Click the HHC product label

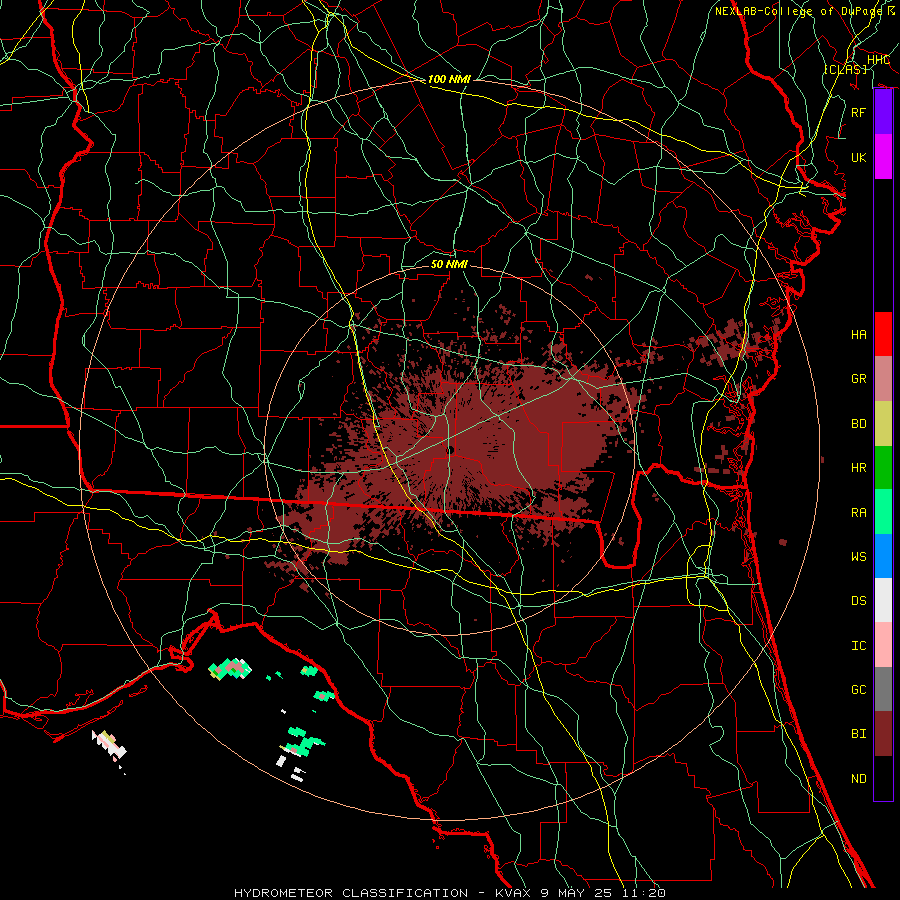(x=878, y=60)
